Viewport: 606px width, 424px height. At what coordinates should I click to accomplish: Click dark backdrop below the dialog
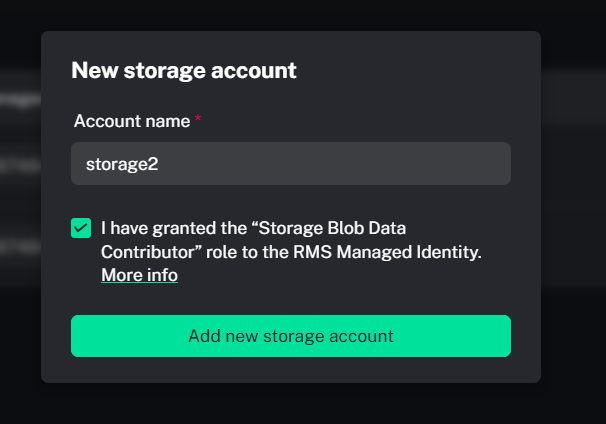(291, 404)
